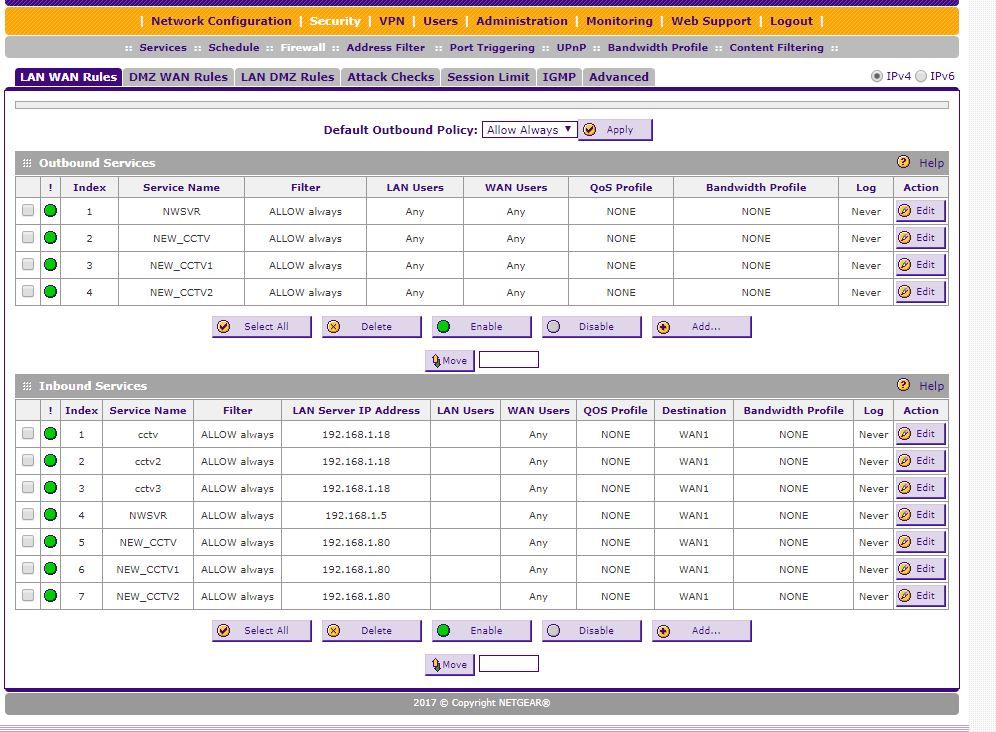Open the Security menu
The image size is (996, 732).
click(335, 21)
